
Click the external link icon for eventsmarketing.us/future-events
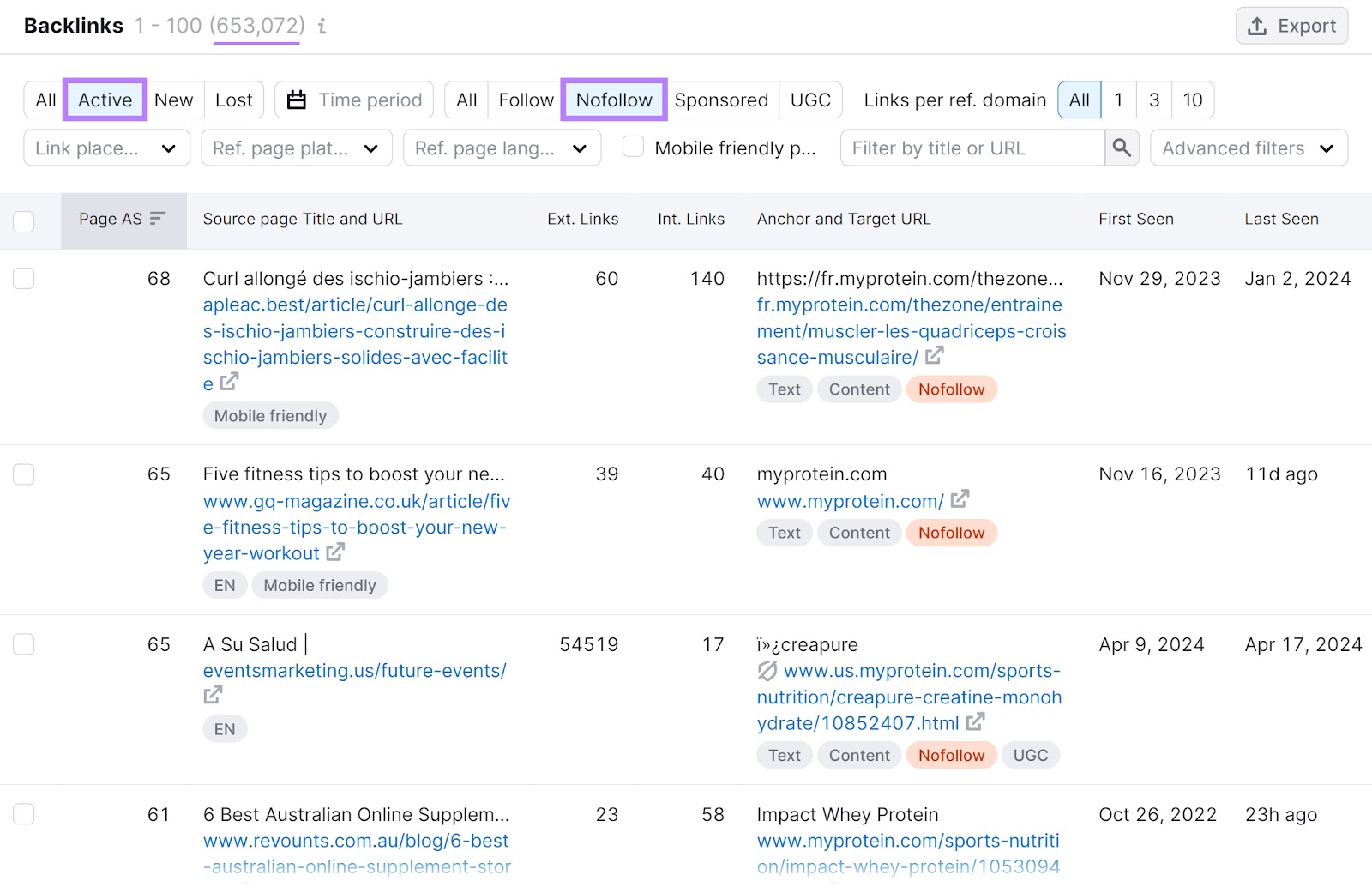(x=212, y=695)
